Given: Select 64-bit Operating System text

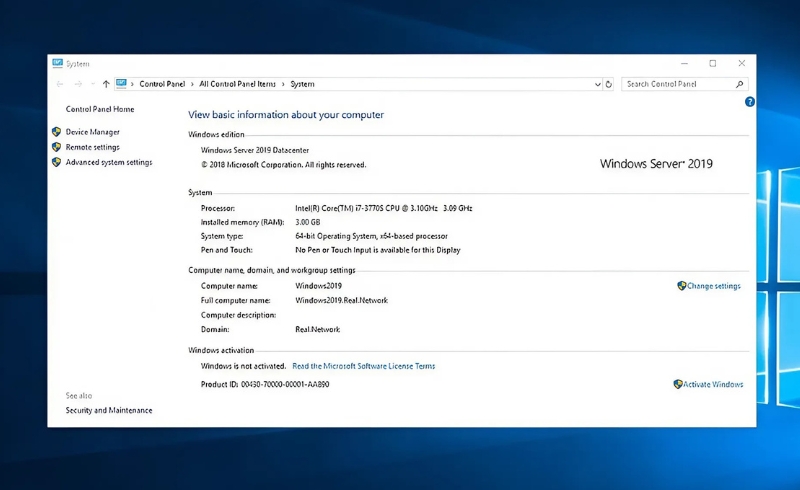Looking at the screenshot, I should click(371, 236).
